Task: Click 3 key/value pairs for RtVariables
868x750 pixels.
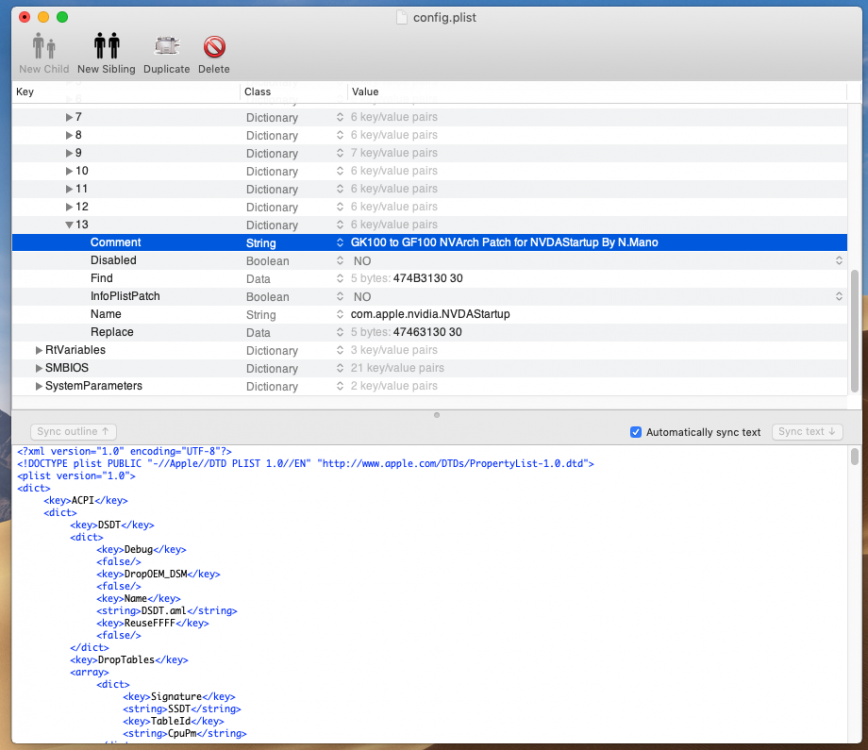Action: point(394,350)
